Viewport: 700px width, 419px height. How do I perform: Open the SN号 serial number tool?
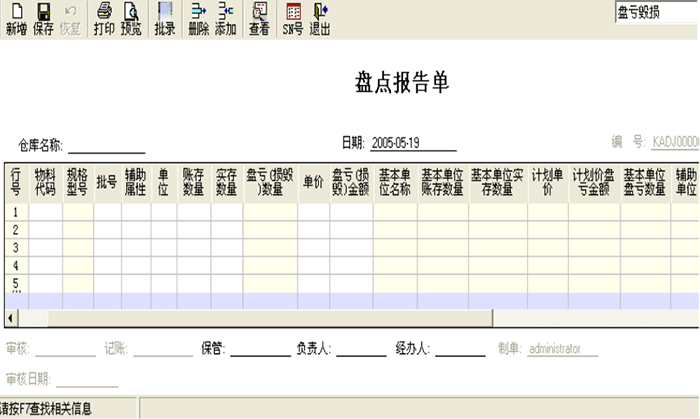pyautogui.click(x=292, y=14)
